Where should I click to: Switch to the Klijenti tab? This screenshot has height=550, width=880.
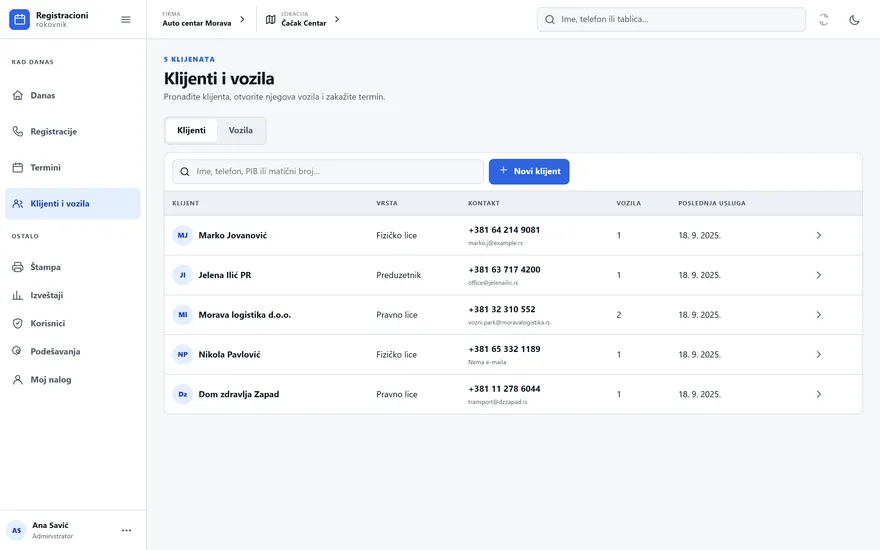pyautogui.click(x=191, y=130)
